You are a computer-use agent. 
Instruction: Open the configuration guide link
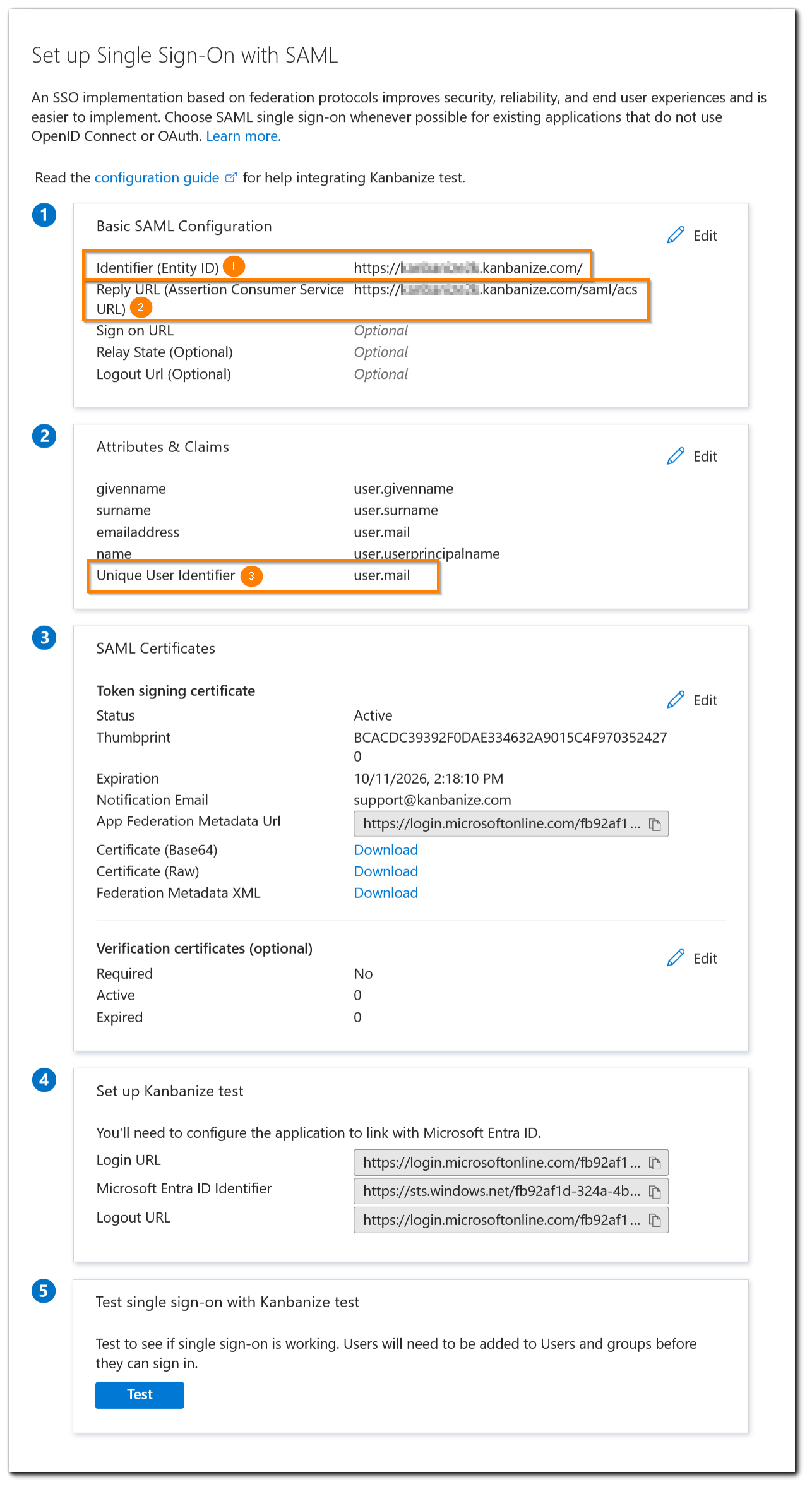[157, 177]
